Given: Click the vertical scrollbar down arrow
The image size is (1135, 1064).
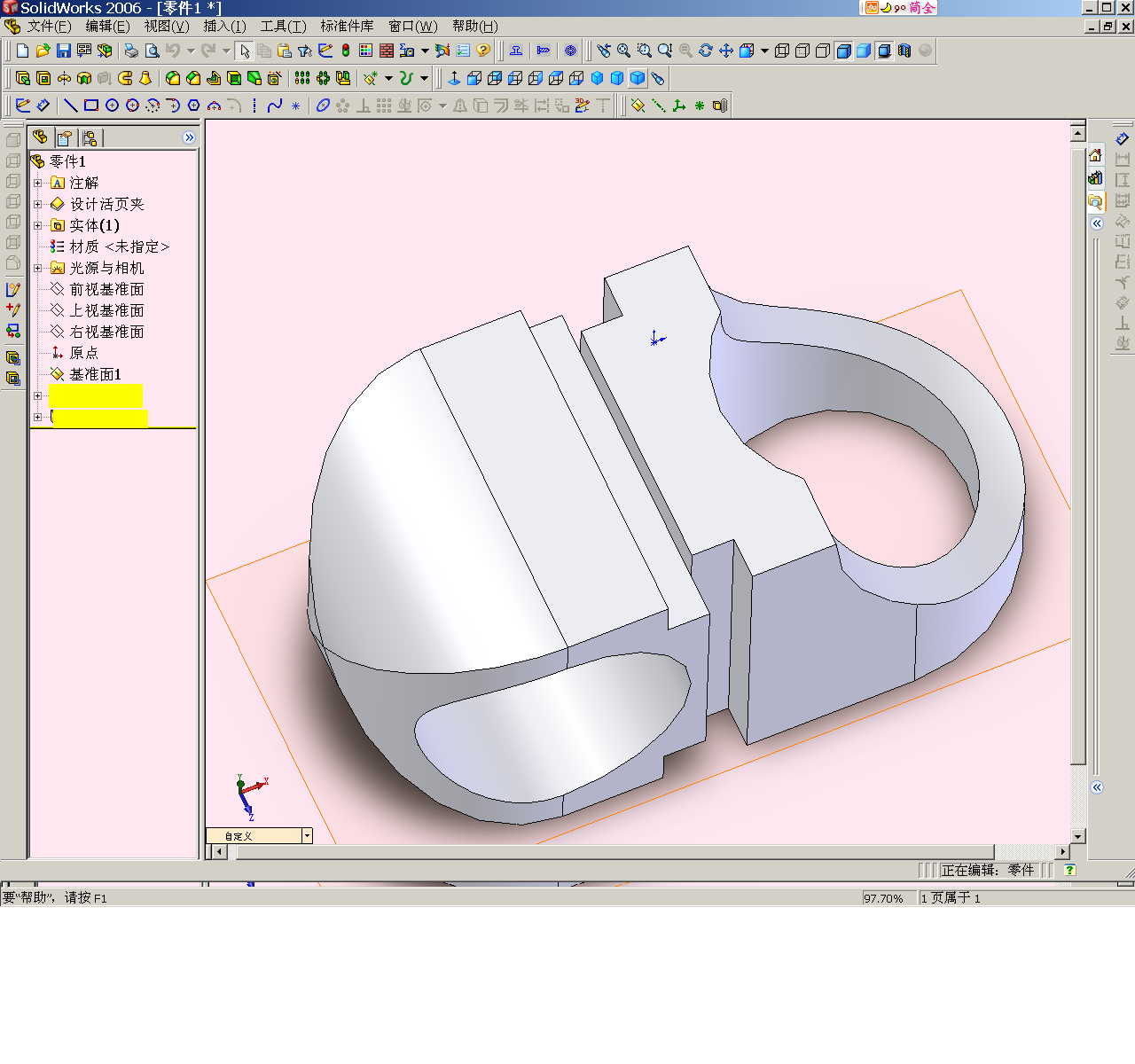Looking at the screenshot, I should click(x=1078, y=836).
